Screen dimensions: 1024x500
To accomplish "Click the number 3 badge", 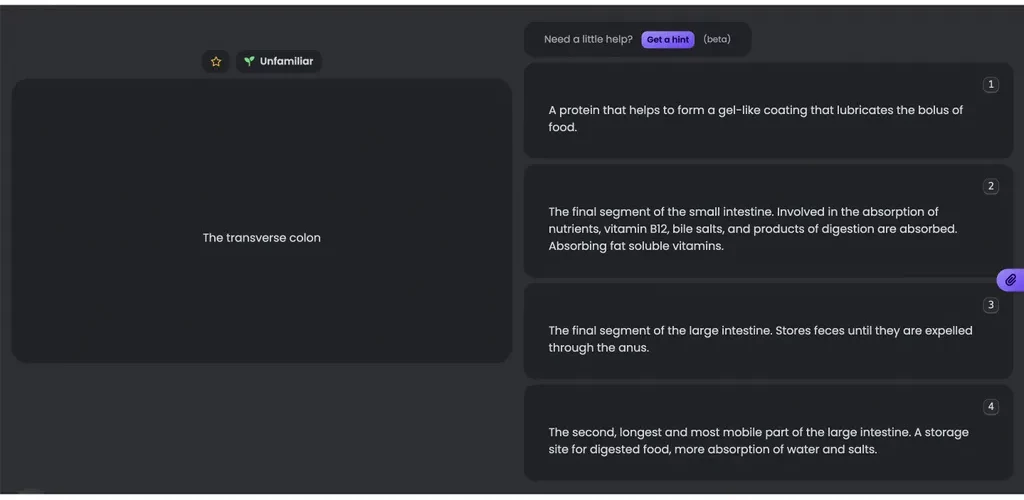I will click(990, 305).
